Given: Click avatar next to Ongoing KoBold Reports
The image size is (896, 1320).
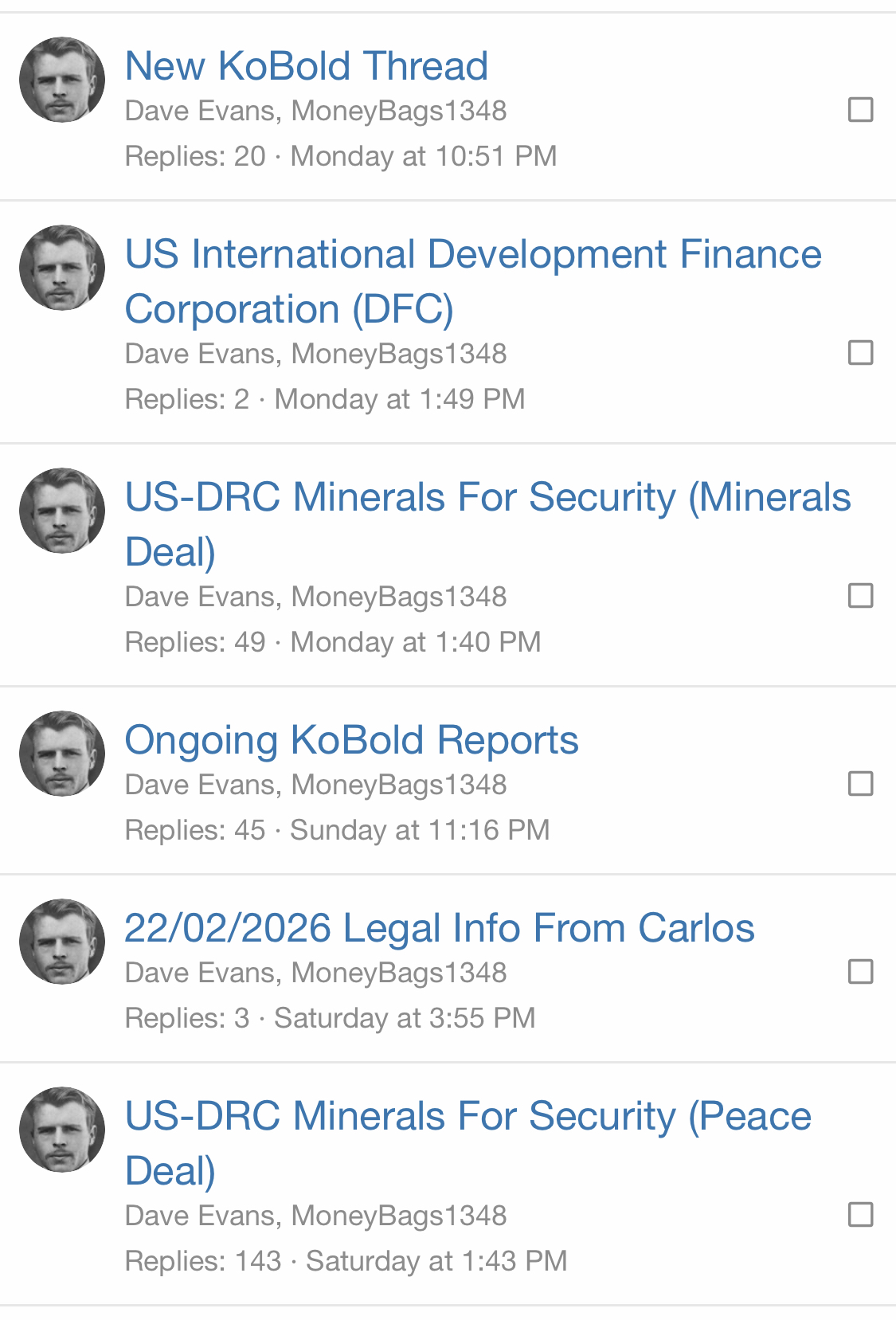Looking at the screenshot, I should click(62, 754).
